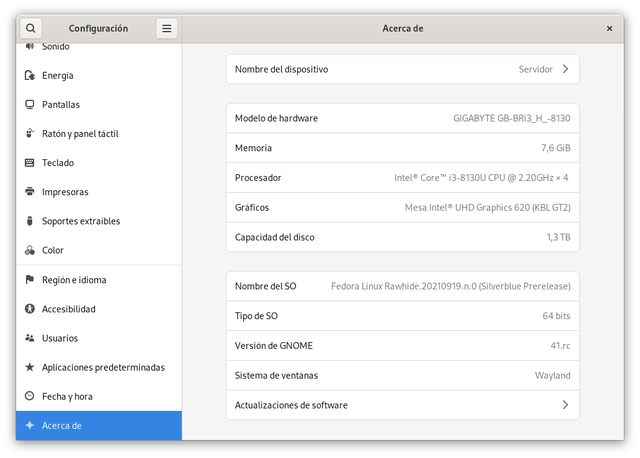The image size is (640, 458).
Task: Open the settings search magnifier button
Action: 31,28
